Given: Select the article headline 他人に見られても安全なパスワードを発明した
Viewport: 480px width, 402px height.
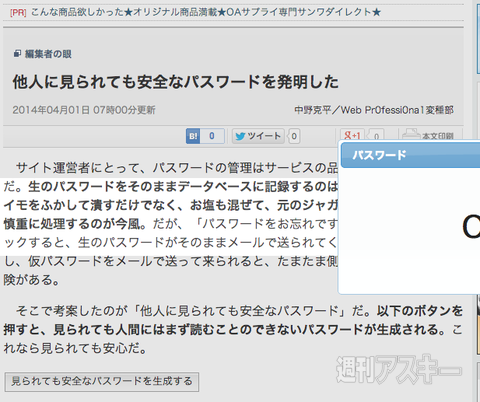Looking at the screenshot, I should tap(176, 82).
